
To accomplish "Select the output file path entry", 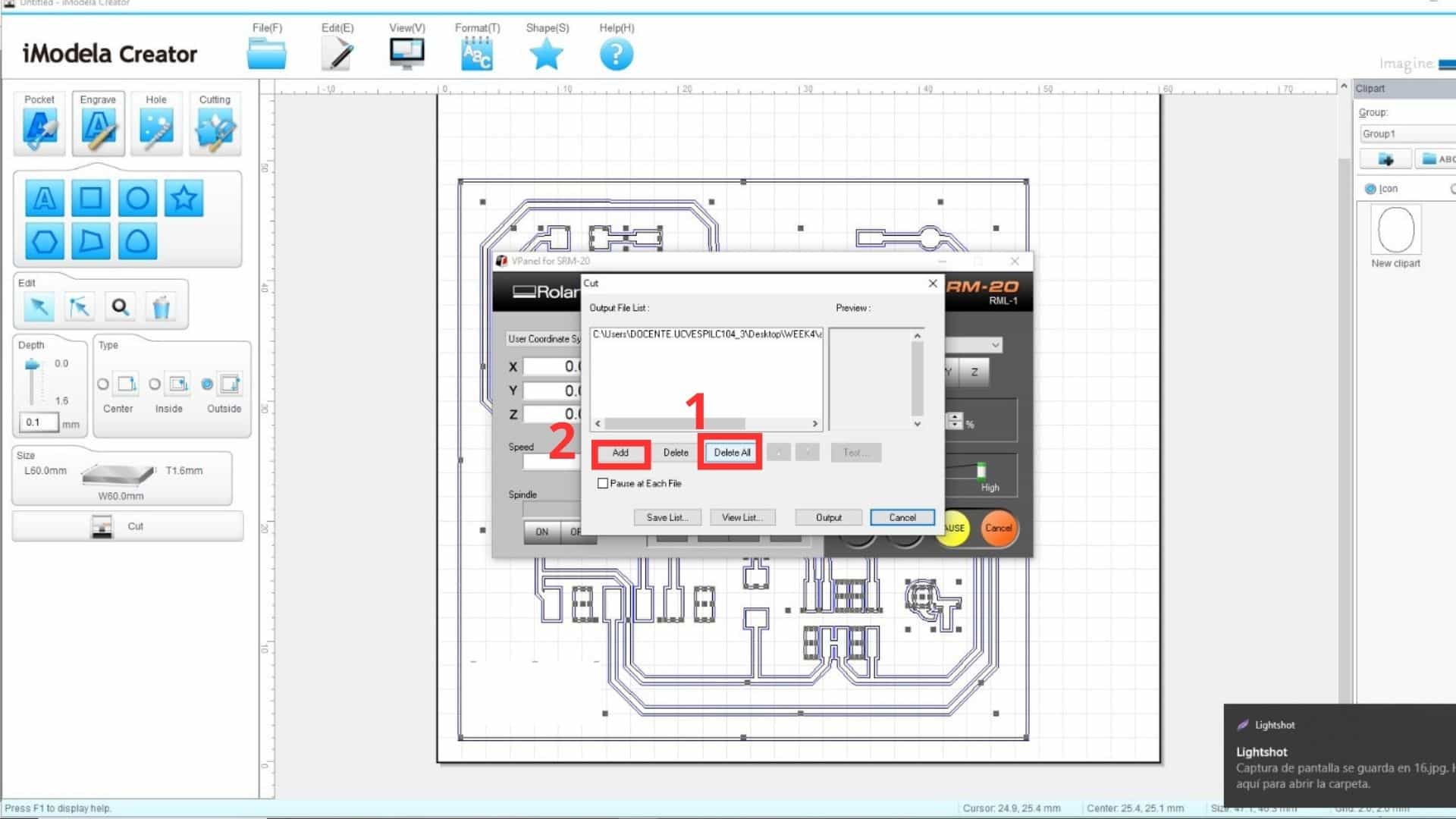I will click(707, 334).
